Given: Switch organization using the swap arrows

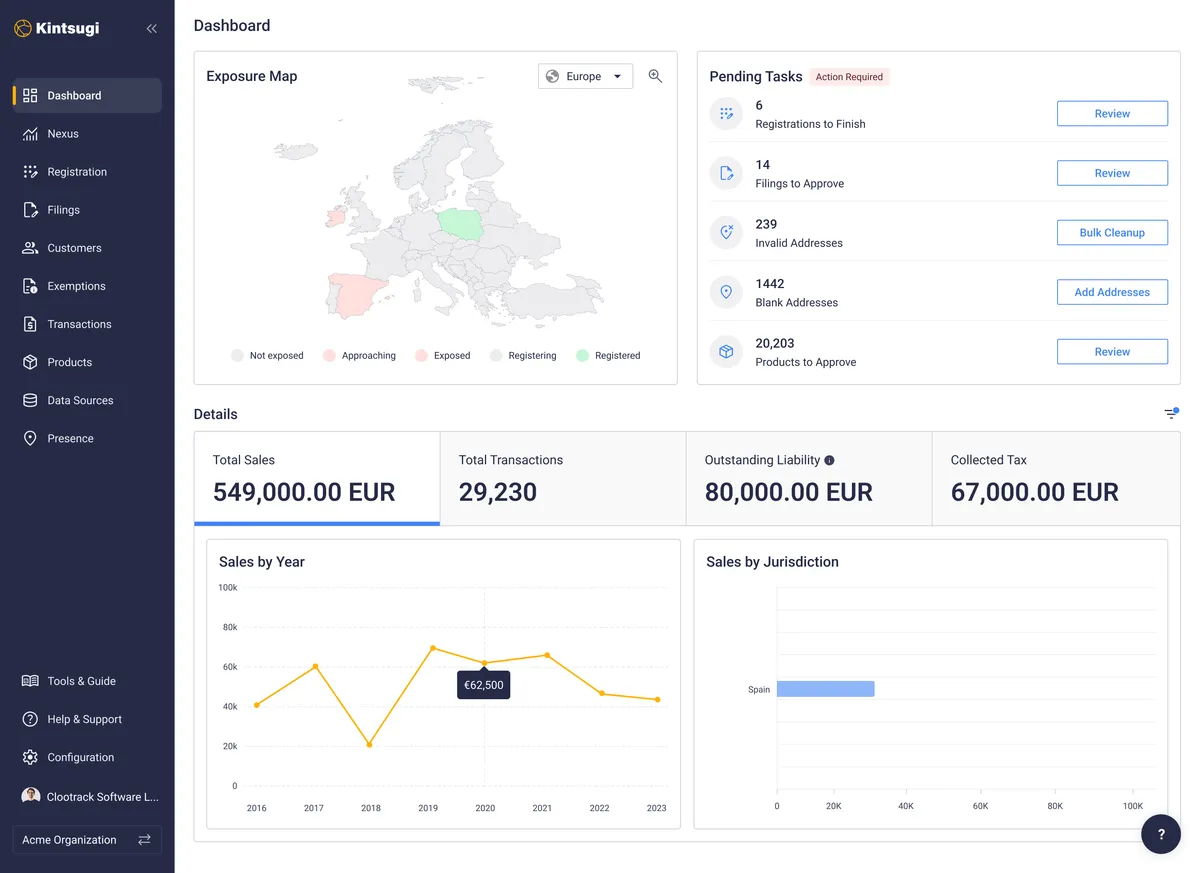Looking at the screenshot, I should tap(144, 840).
